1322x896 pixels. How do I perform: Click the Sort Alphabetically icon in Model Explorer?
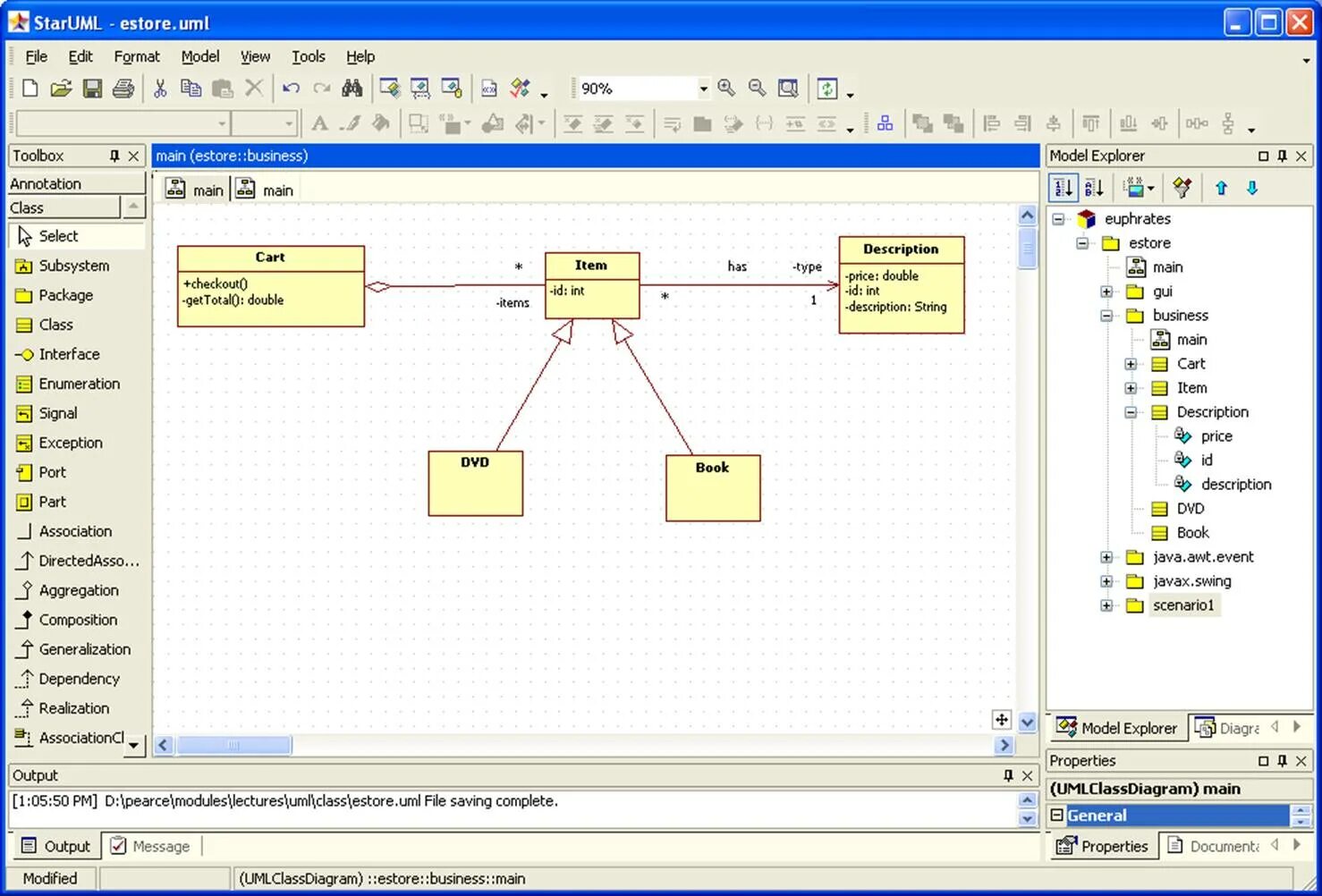click(1093, 187)
